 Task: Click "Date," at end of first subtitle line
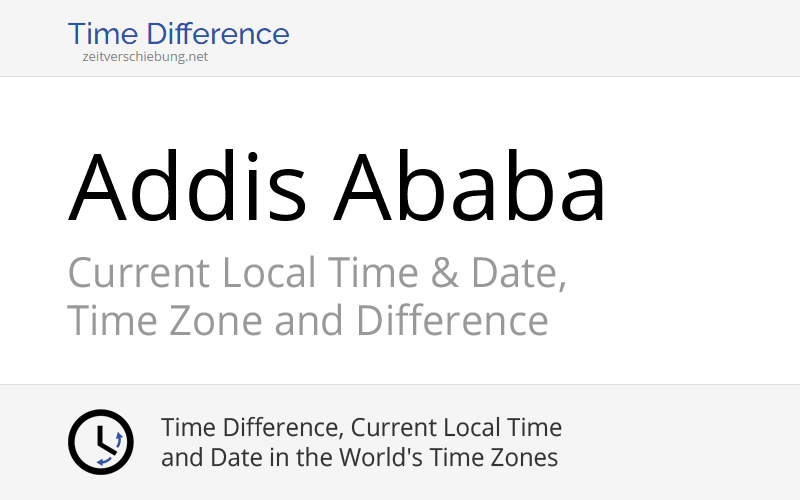point(518,274)
